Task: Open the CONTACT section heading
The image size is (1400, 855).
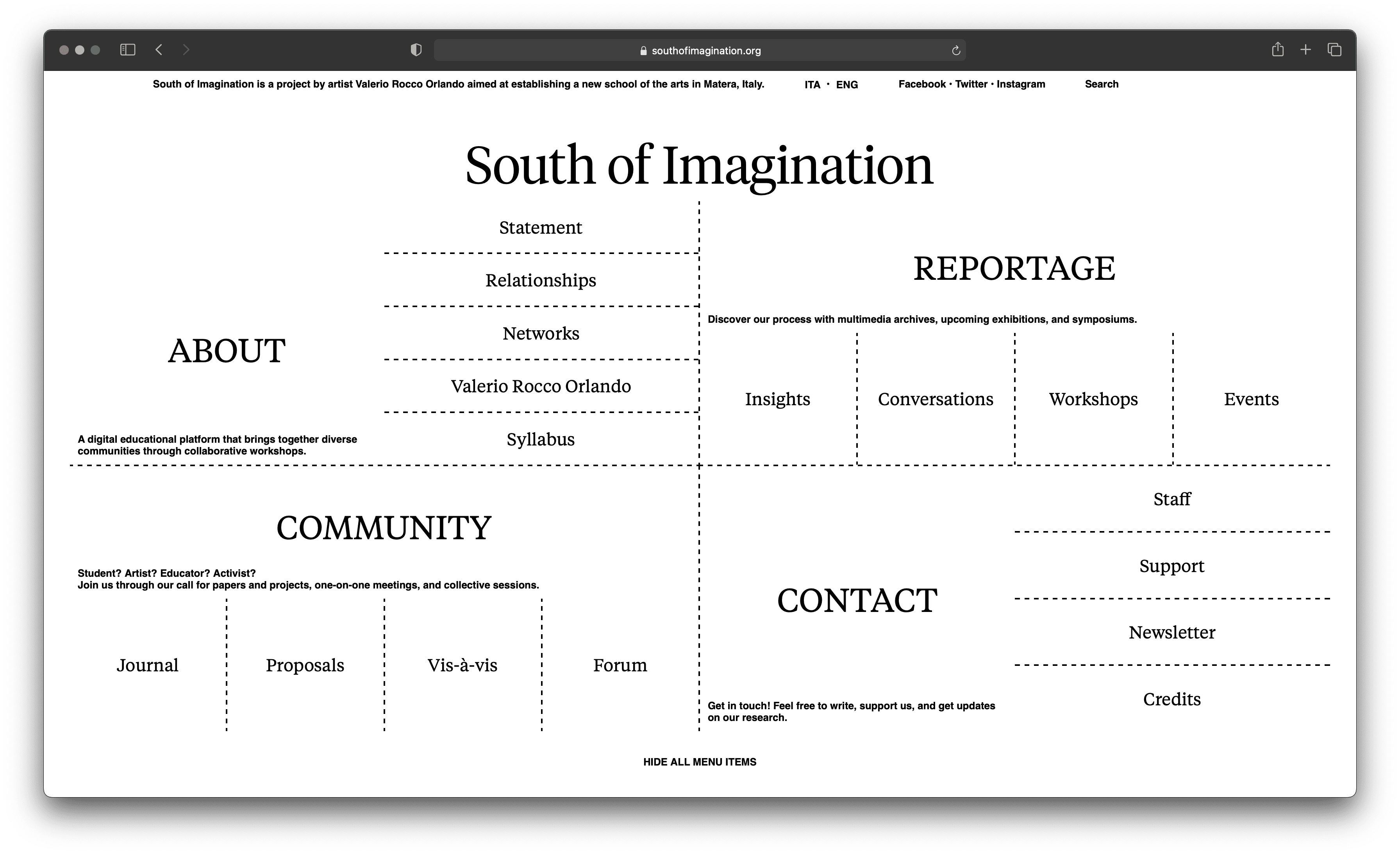Action: pyautogui.click(x=857, y=600)
